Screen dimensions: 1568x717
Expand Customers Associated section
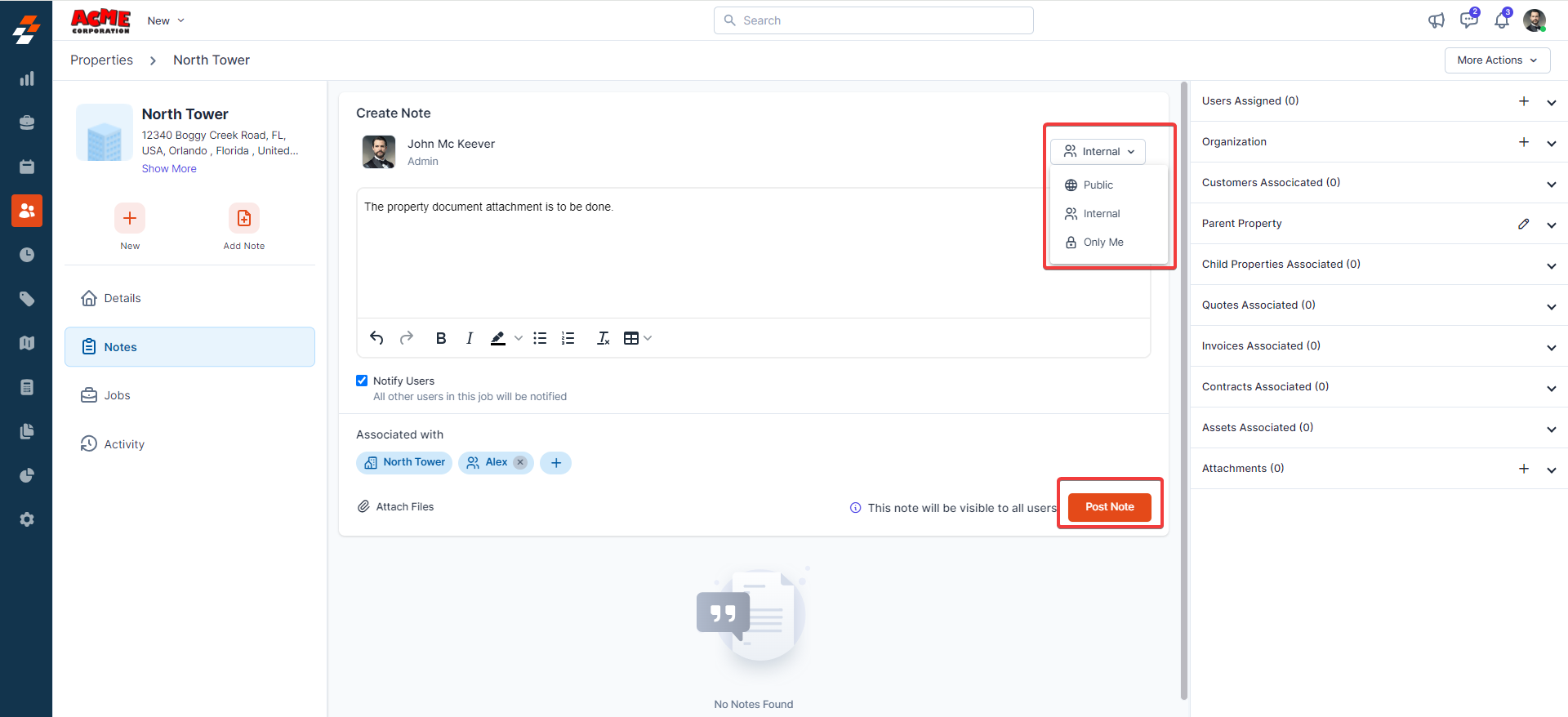[x=1551, y=184]
